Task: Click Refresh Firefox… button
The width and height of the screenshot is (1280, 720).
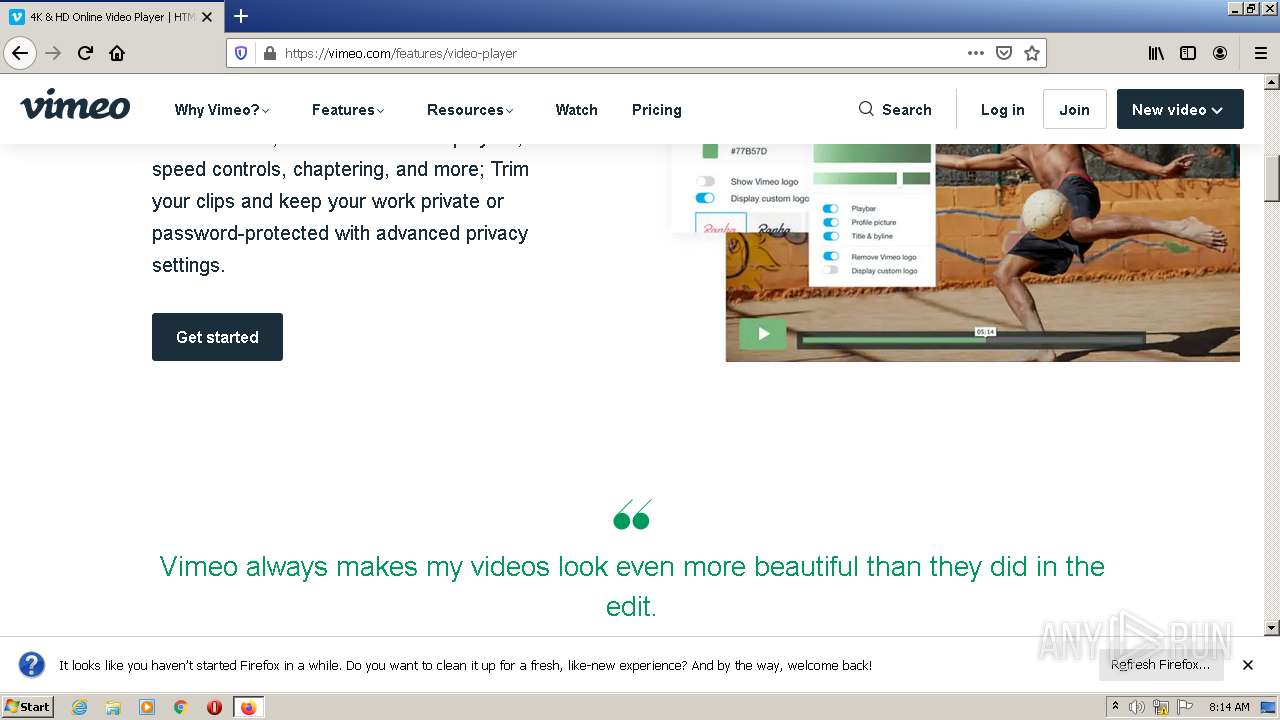Action: click(x=1161, y=665)
